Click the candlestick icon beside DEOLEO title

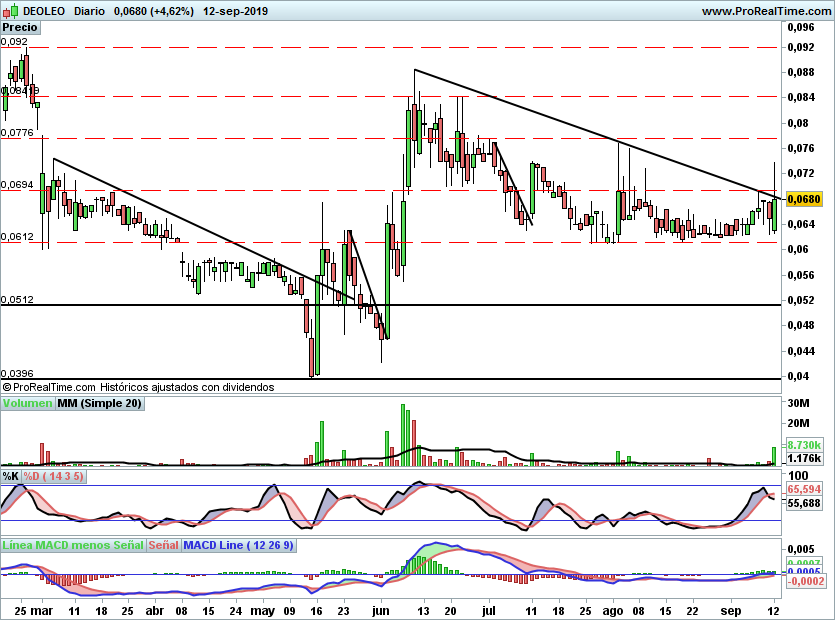[10, 11]
